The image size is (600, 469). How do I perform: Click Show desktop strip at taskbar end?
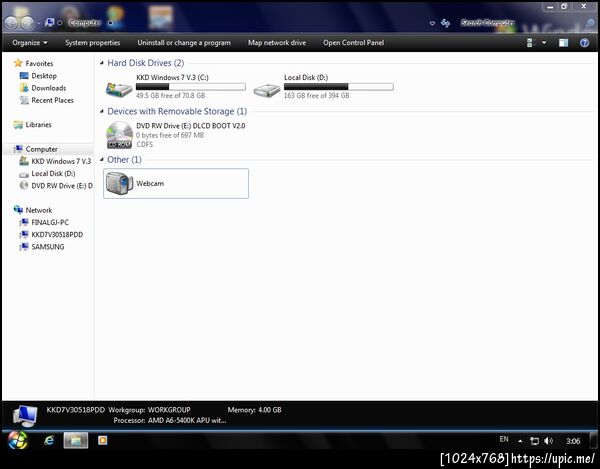593,441
